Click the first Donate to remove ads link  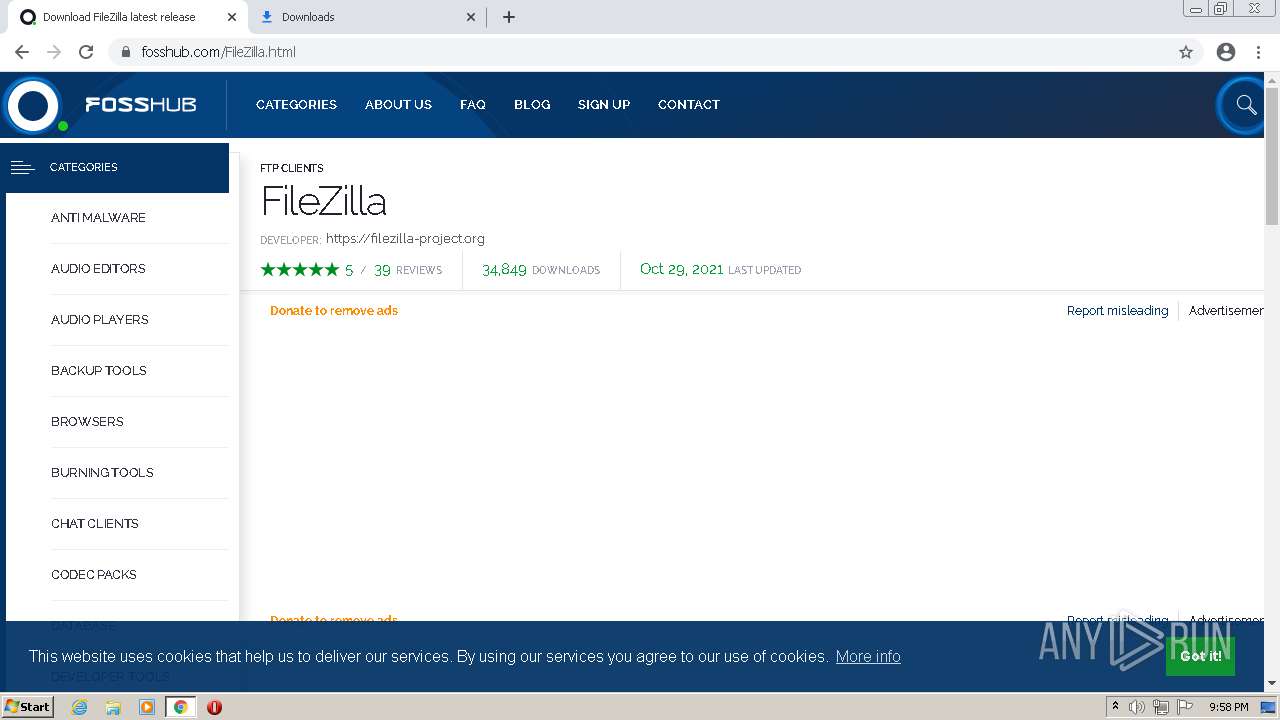tap(334, 311)
